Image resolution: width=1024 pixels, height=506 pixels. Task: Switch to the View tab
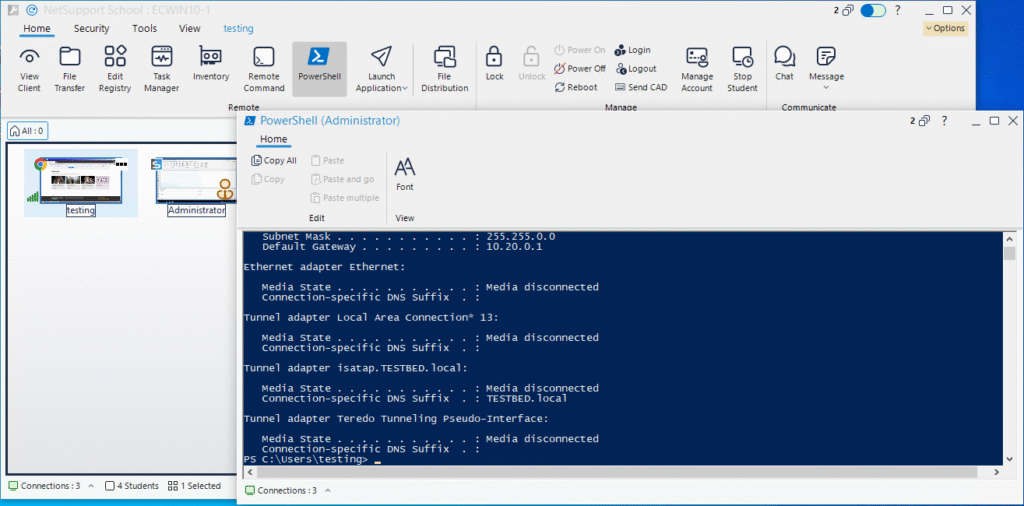[190, 29]
